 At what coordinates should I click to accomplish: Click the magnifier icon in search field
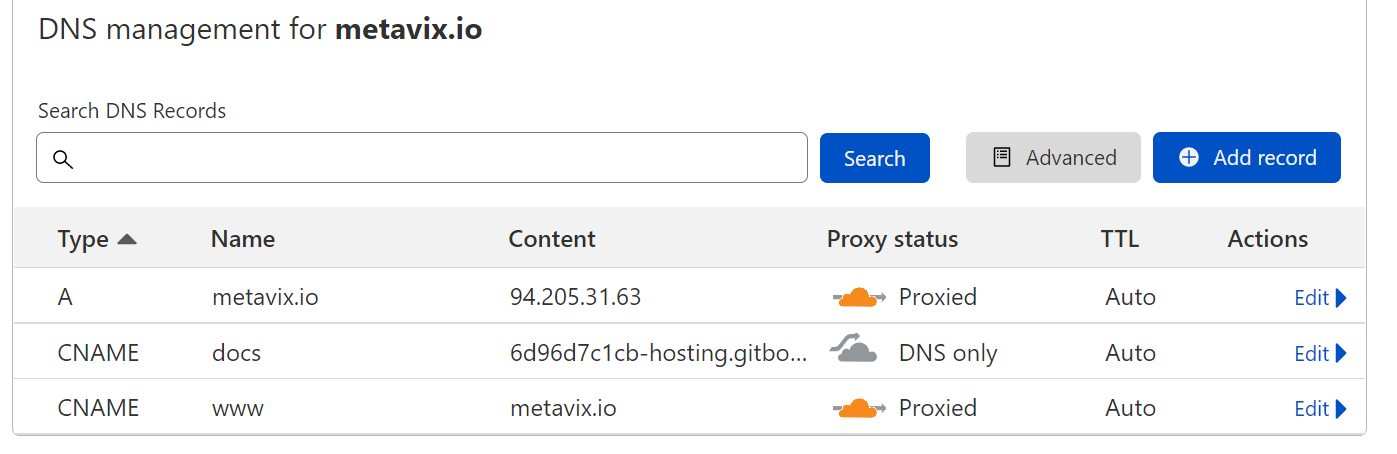(63, 159)
